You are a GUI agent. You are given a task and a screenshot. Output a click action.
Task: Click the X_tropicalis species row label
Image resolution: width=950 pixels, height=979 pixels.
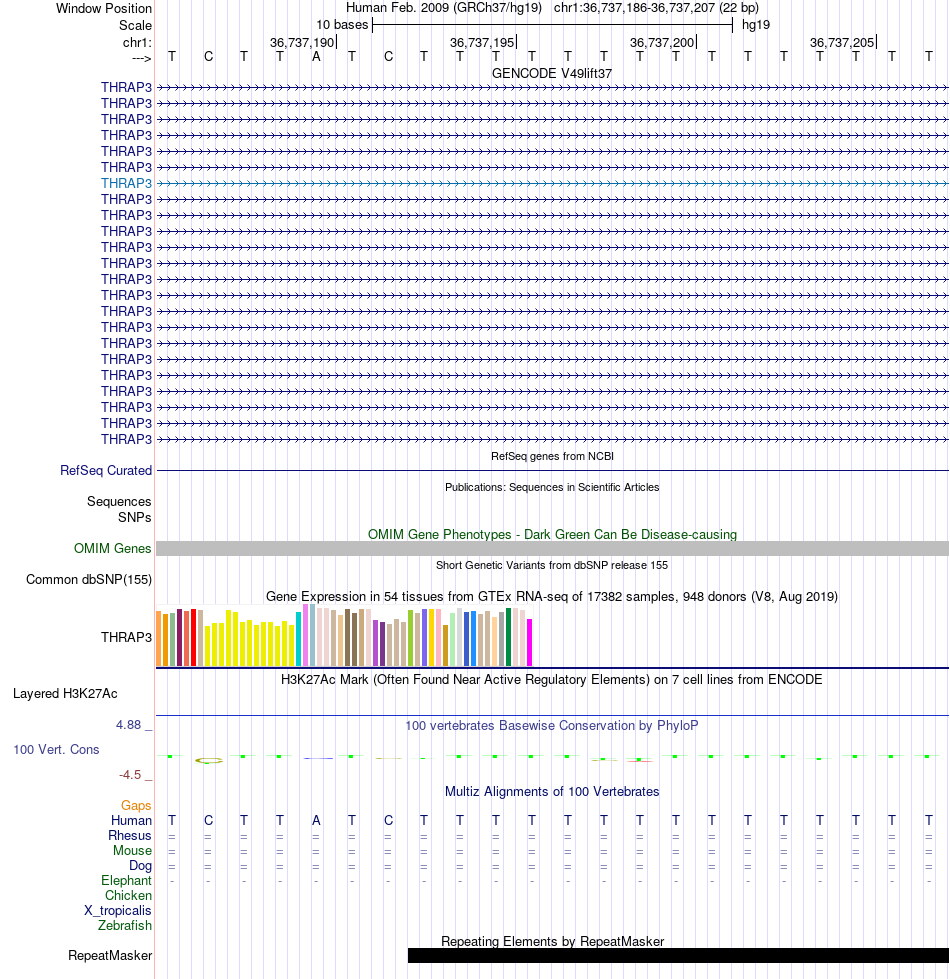(x=118, y=910)
